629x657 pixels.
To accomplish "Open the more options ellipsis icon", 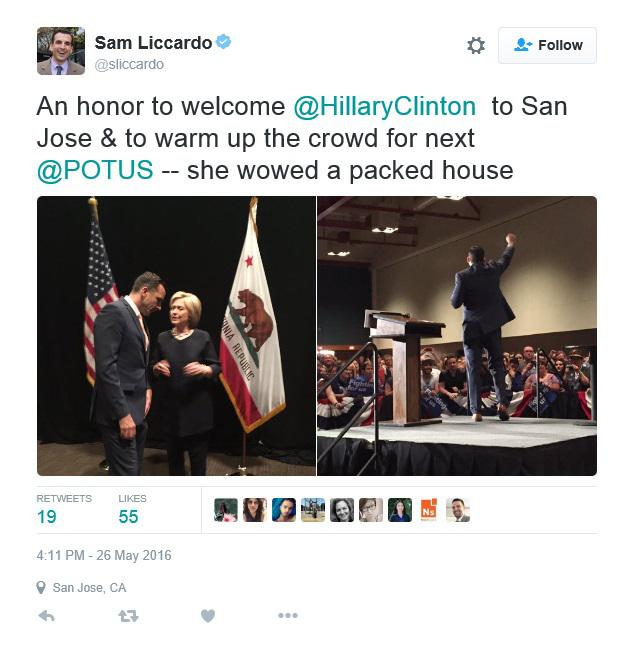I will click(x=288, y=616).
